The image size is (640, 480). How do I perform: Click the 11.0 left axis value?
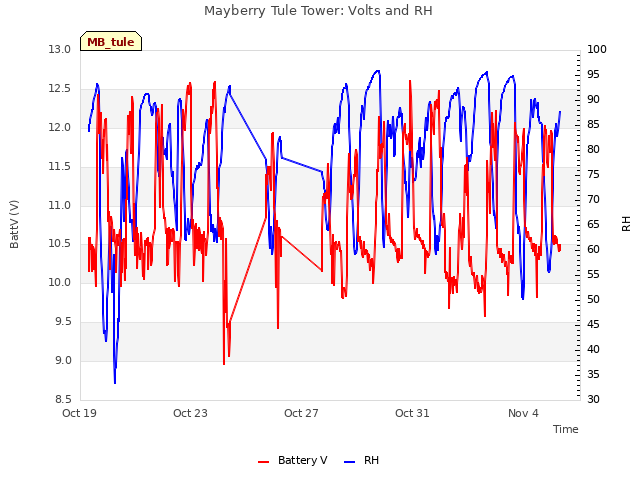point(60,205)
